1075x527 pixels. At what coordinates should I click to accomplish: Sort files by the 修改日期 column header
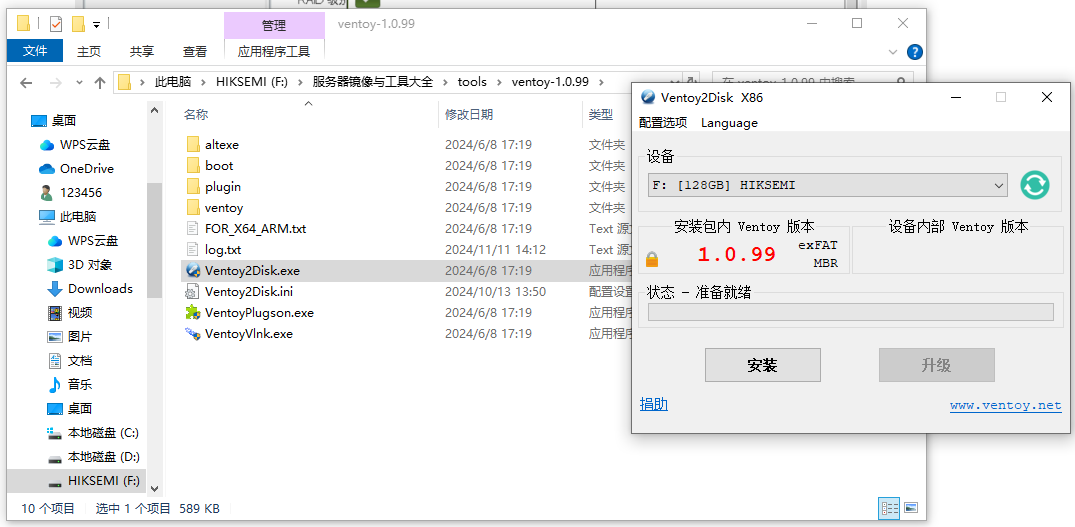point(469,115)
